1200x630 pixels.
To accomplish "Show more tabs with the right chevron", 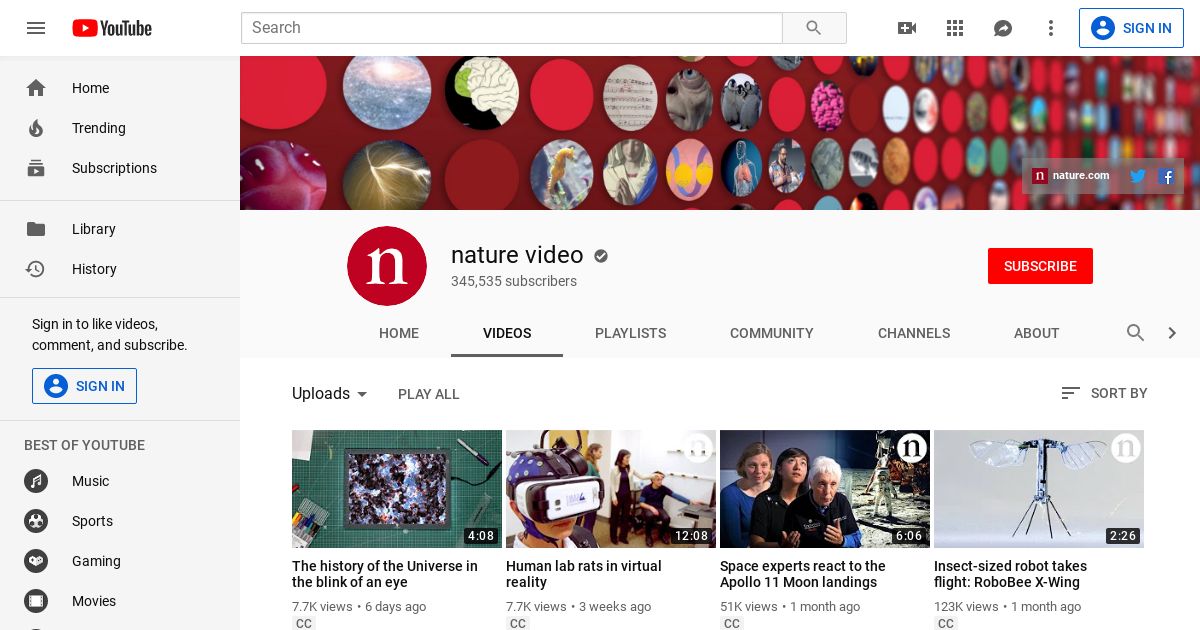I will 1172,333.
